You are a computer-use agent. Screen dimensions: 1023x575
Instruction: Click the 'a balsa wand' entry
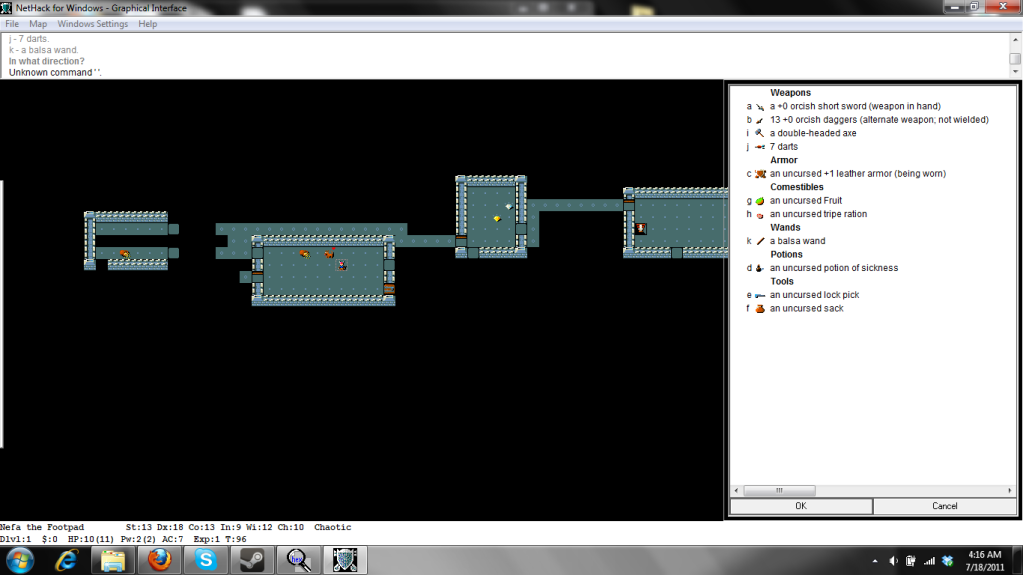pyautogui.click(x=797, y=241)
